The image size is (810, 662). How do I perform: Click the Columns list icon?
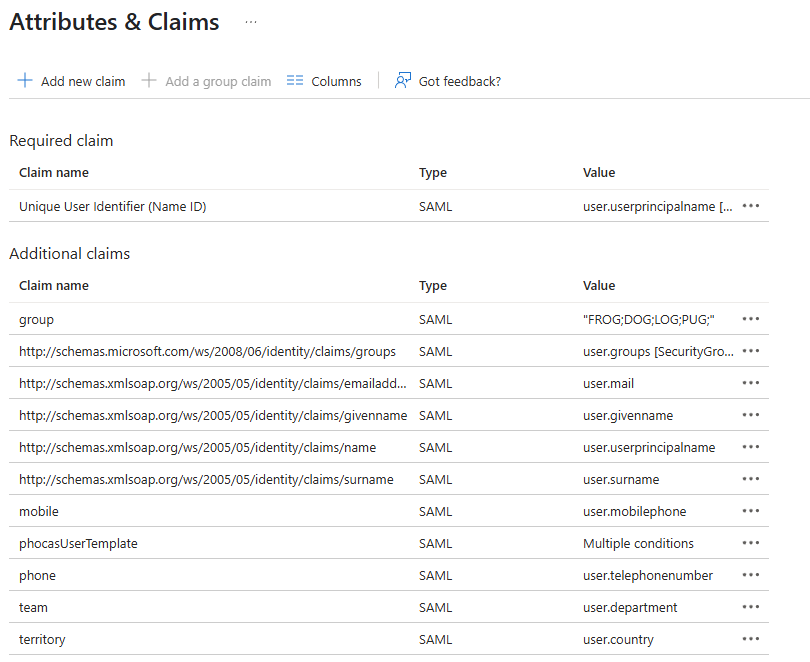(x=295, y=81)
